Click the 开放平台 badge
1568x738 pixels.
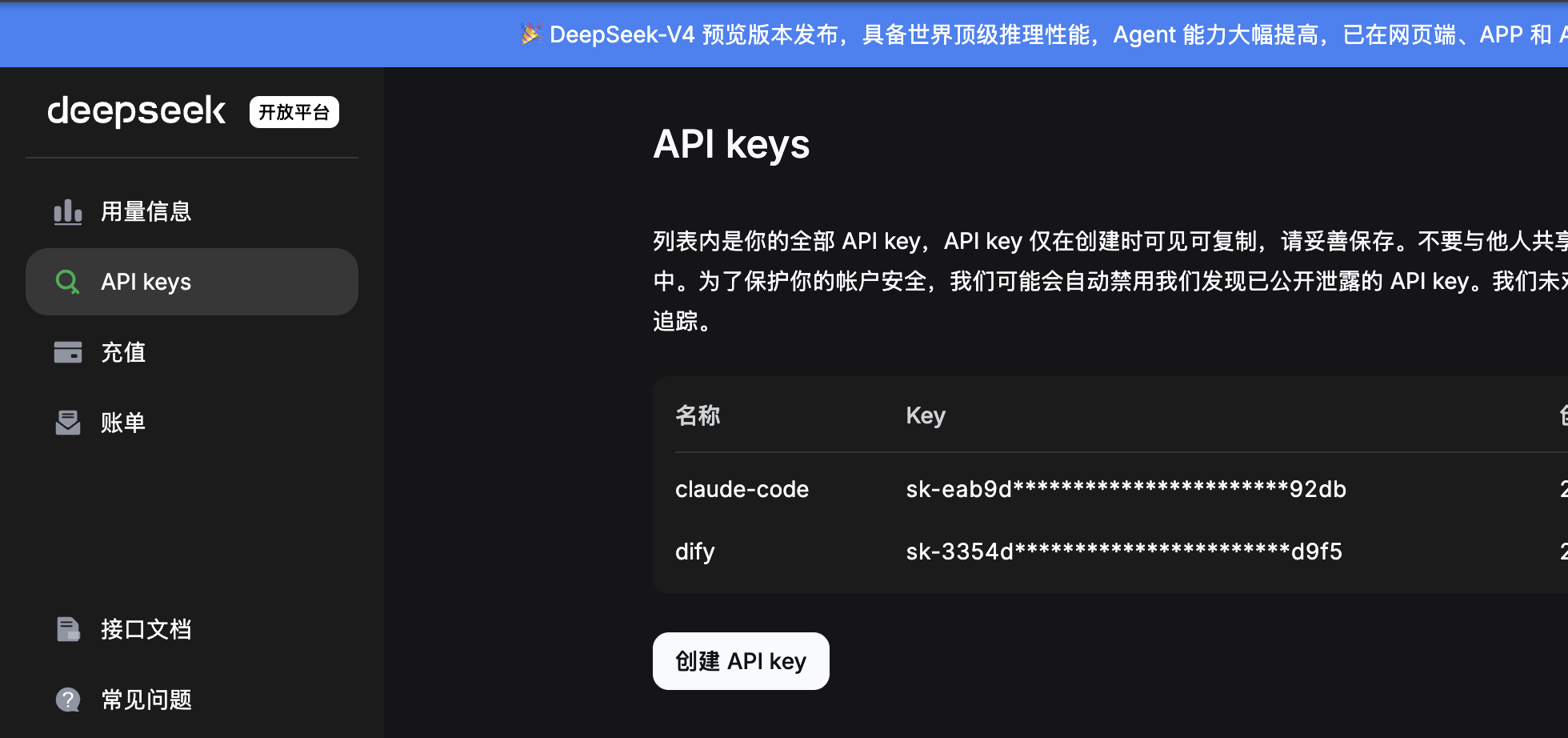pyautogui.click(x=294, y=112)
